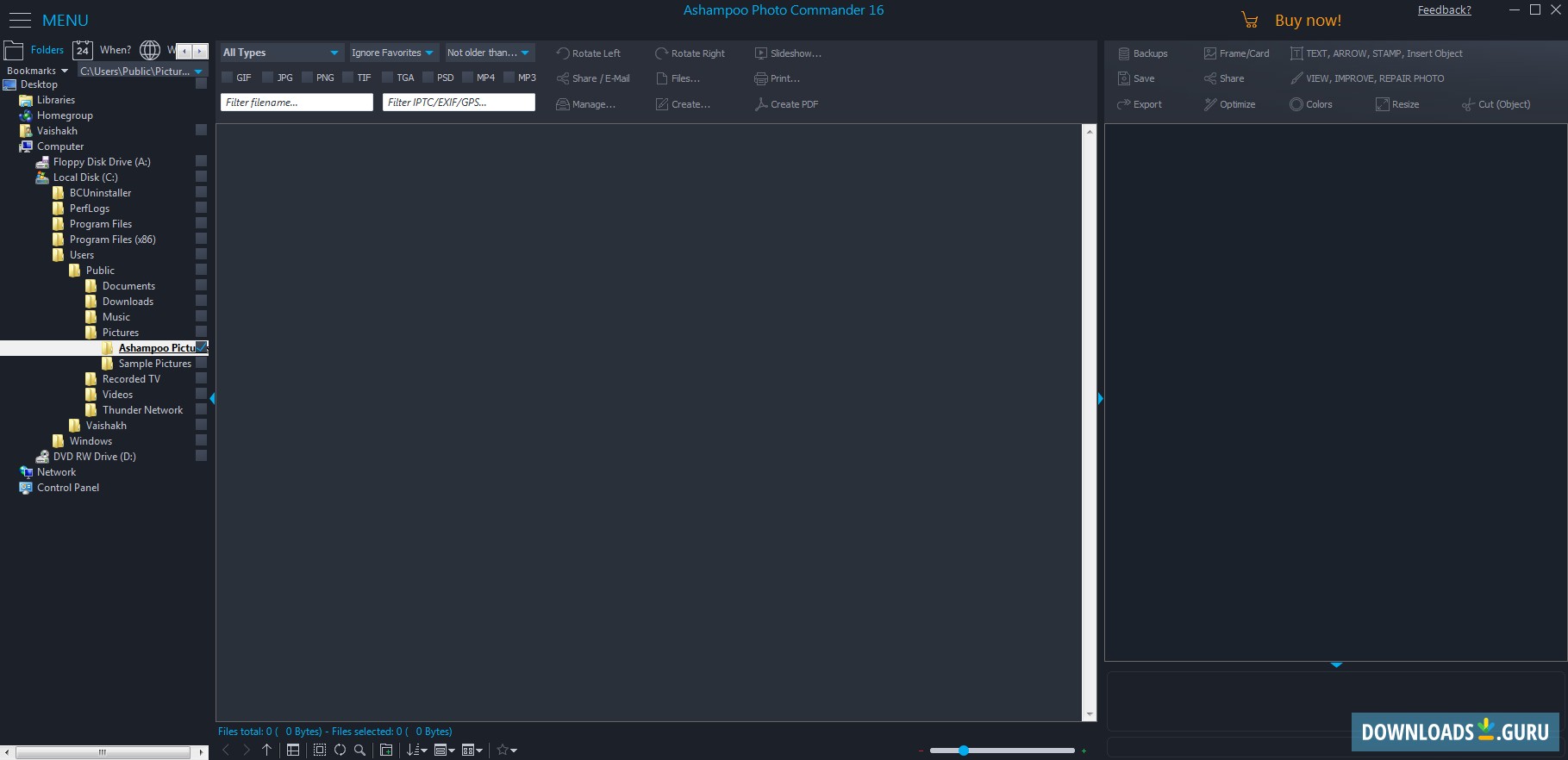The image size is (1568, 760).
Task: Click Save in the edit panel
Action: [1135, 78]
